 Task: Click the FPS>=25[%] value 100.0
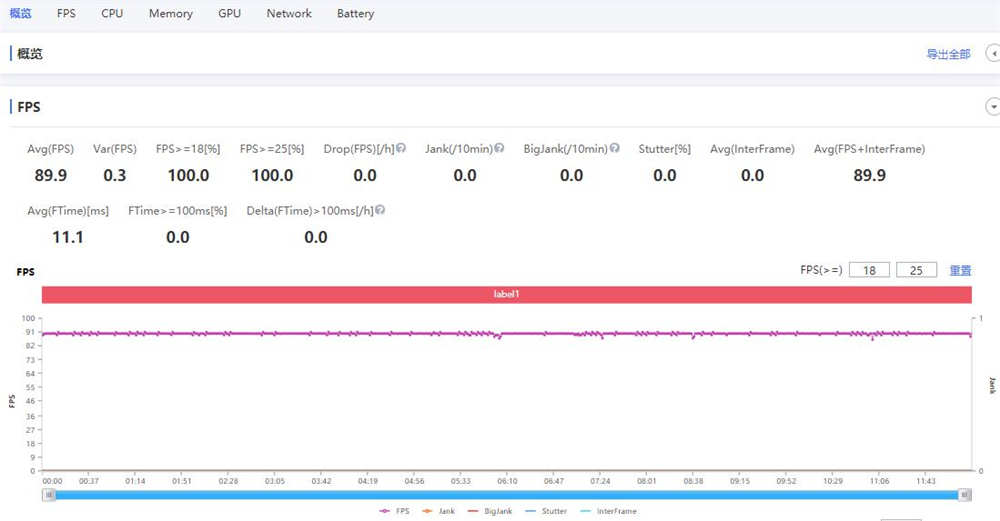coord(272,175)
